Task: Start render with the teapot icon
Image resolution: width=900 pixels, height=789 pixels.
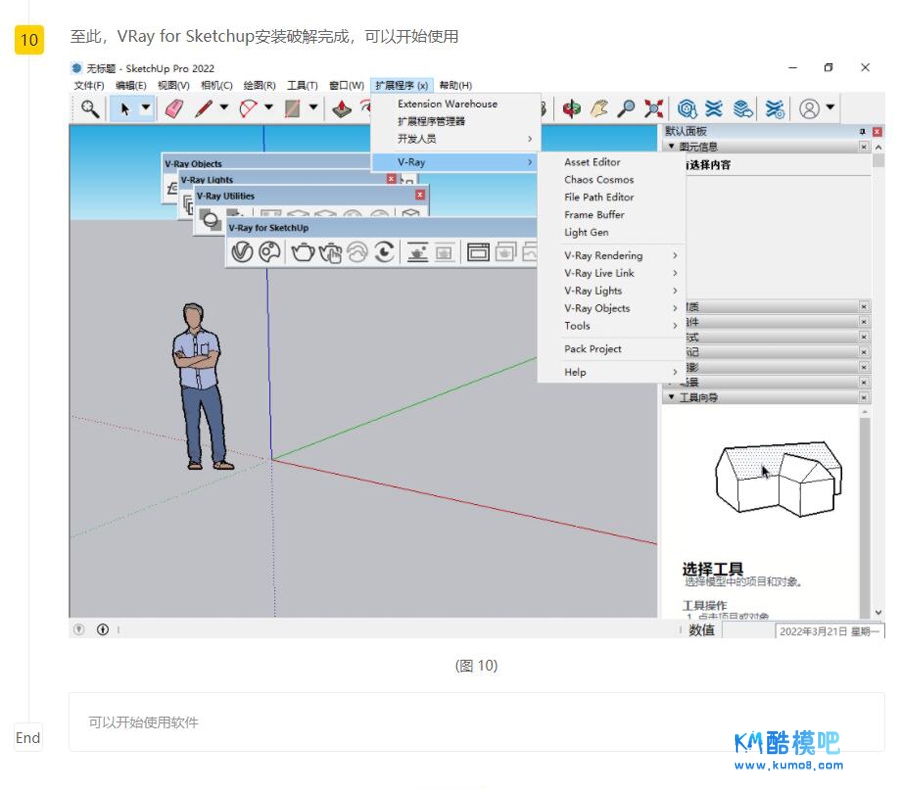Action: [303, 251]
